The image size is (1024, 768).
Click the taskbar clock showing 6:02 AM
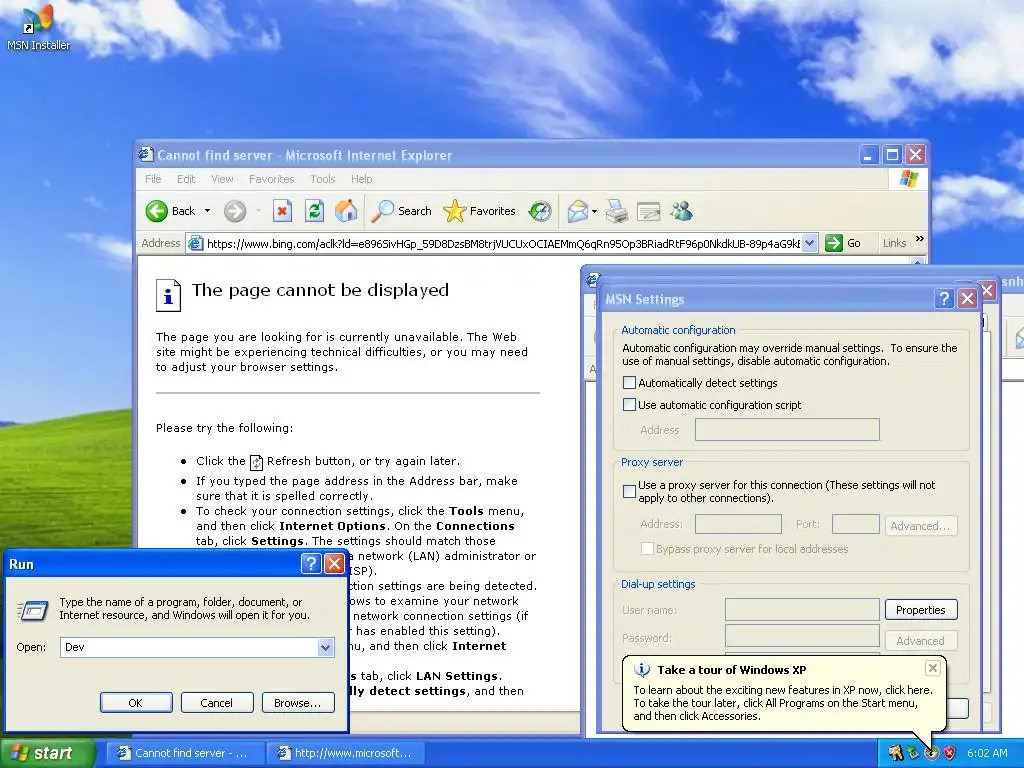987,753
